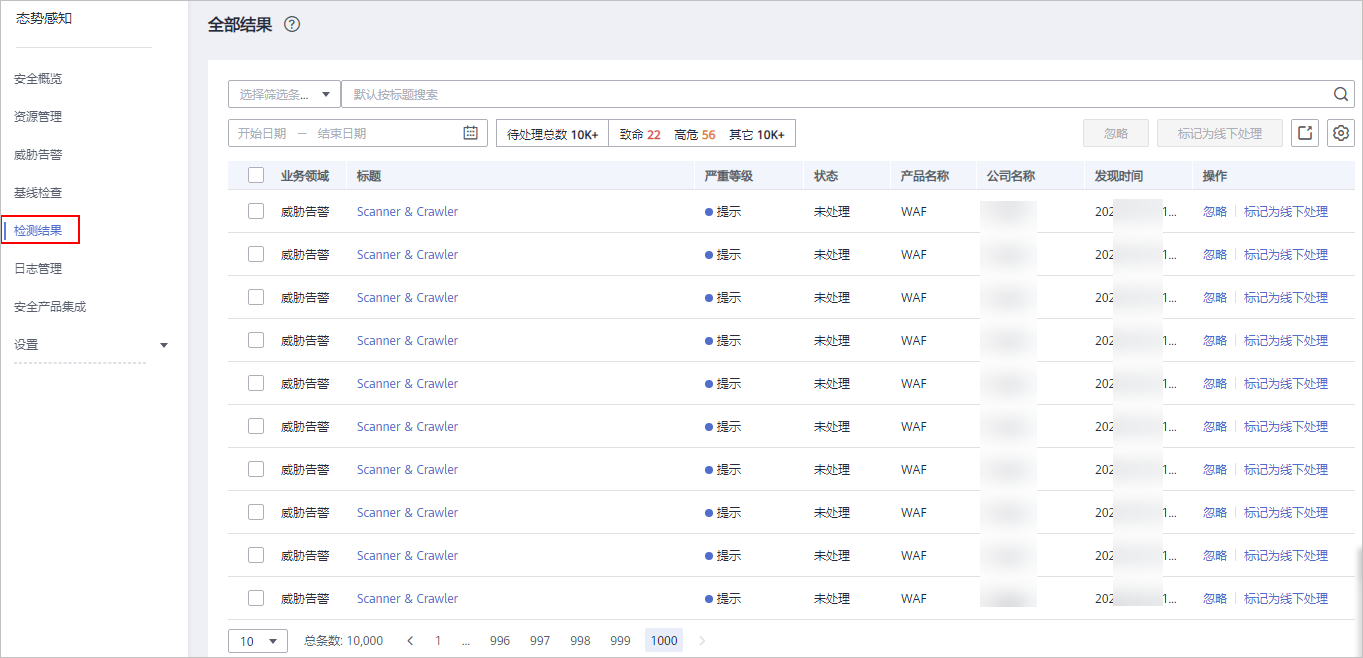Click the title search input field
This screenshot has height=658, width=1363.
835,94
